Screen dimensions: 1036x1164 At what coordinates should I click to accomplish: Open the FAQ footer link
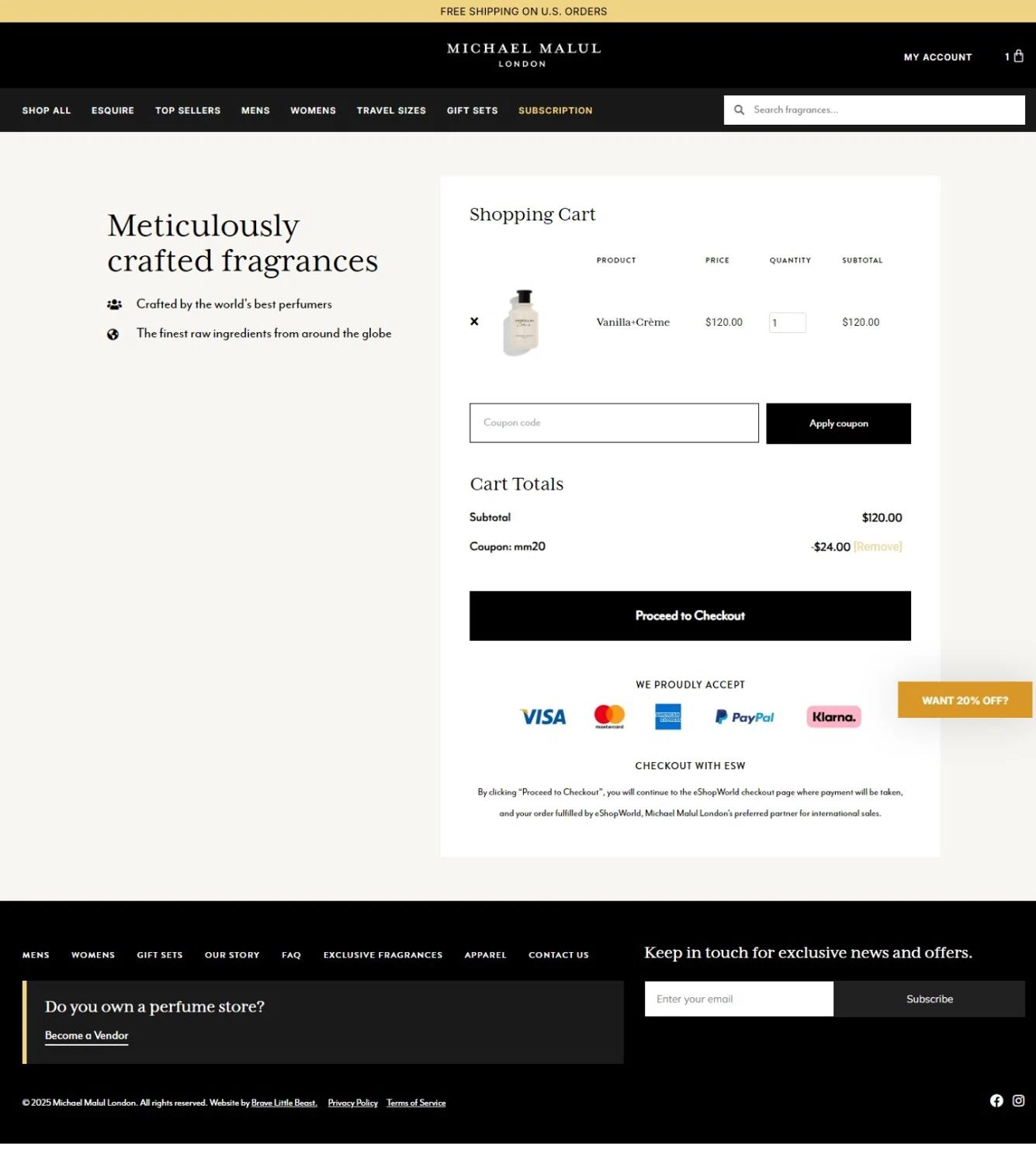click(291, 955)
